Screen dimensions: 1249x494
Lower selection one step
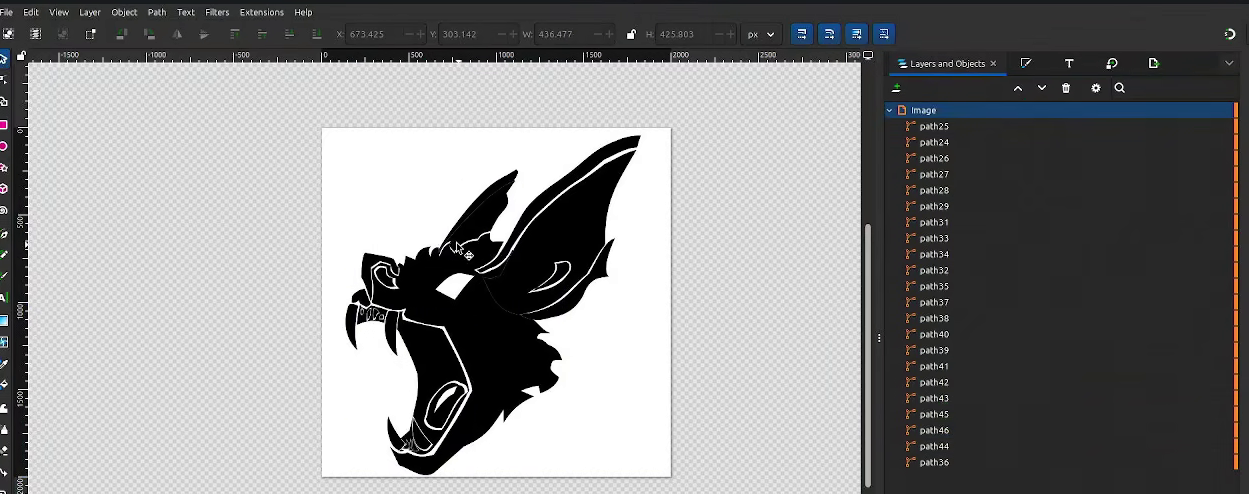290,33
